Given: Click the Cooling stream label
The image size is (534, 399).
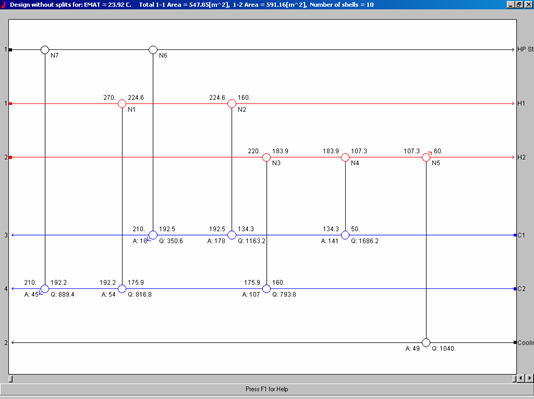Looking at the screenshot, I should 525,342.
